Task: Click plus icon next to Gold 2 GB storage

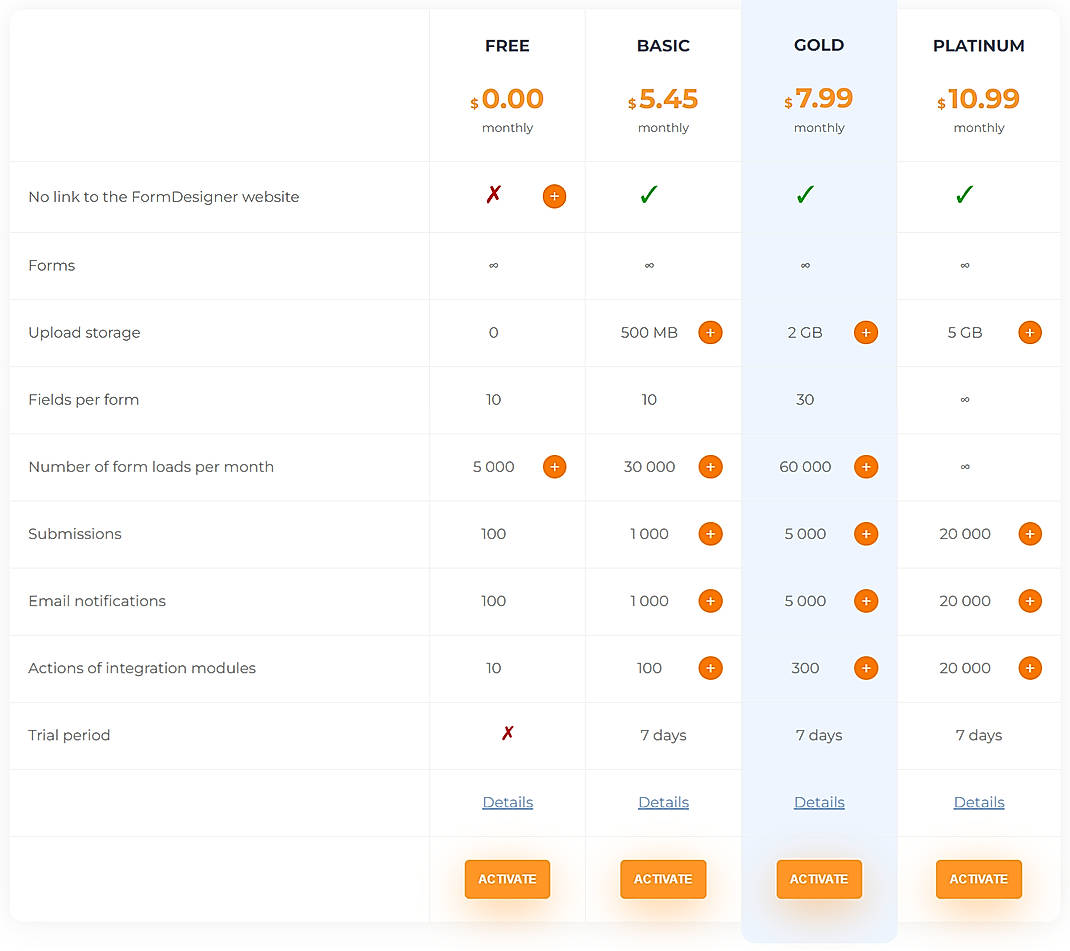Action: coord(866,332)
